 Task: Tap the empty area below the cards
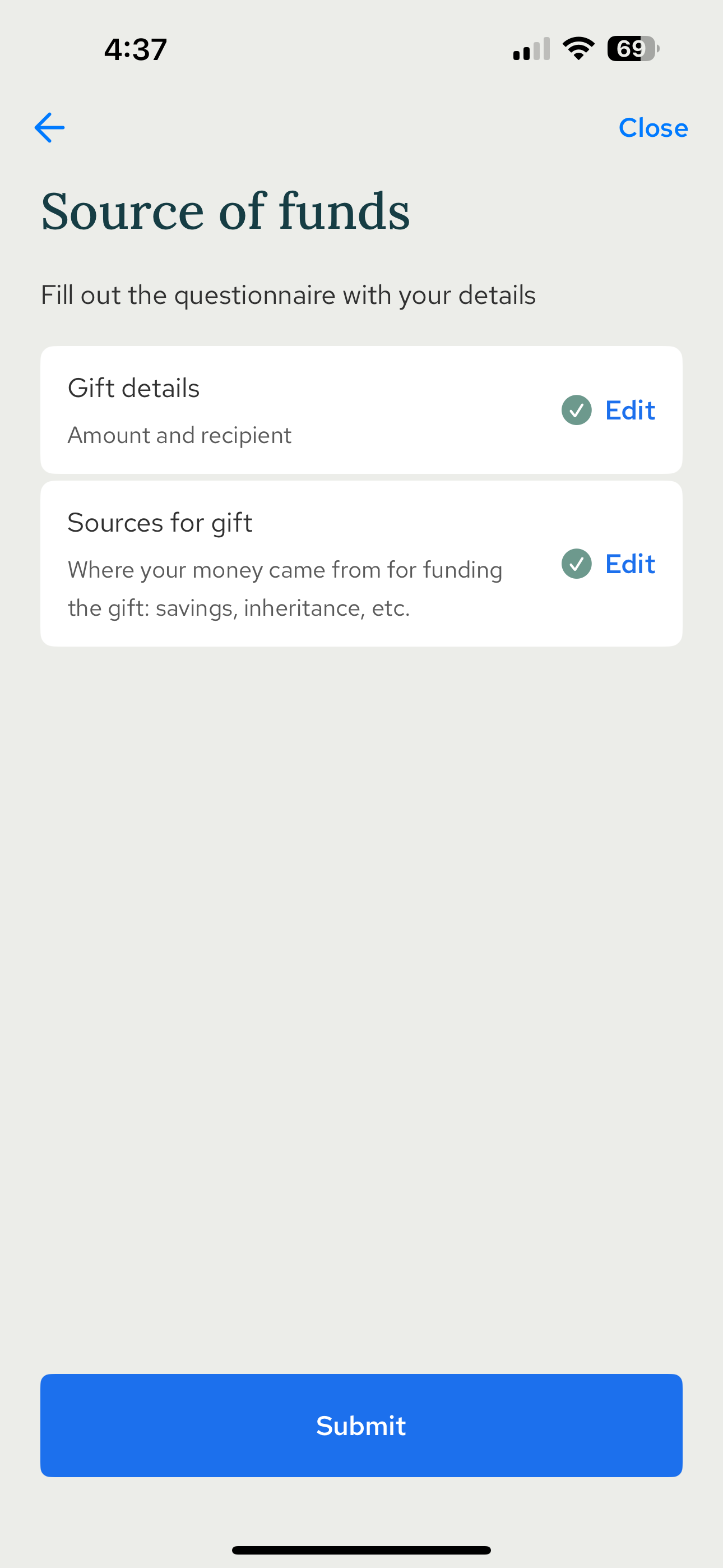(361, 974)
